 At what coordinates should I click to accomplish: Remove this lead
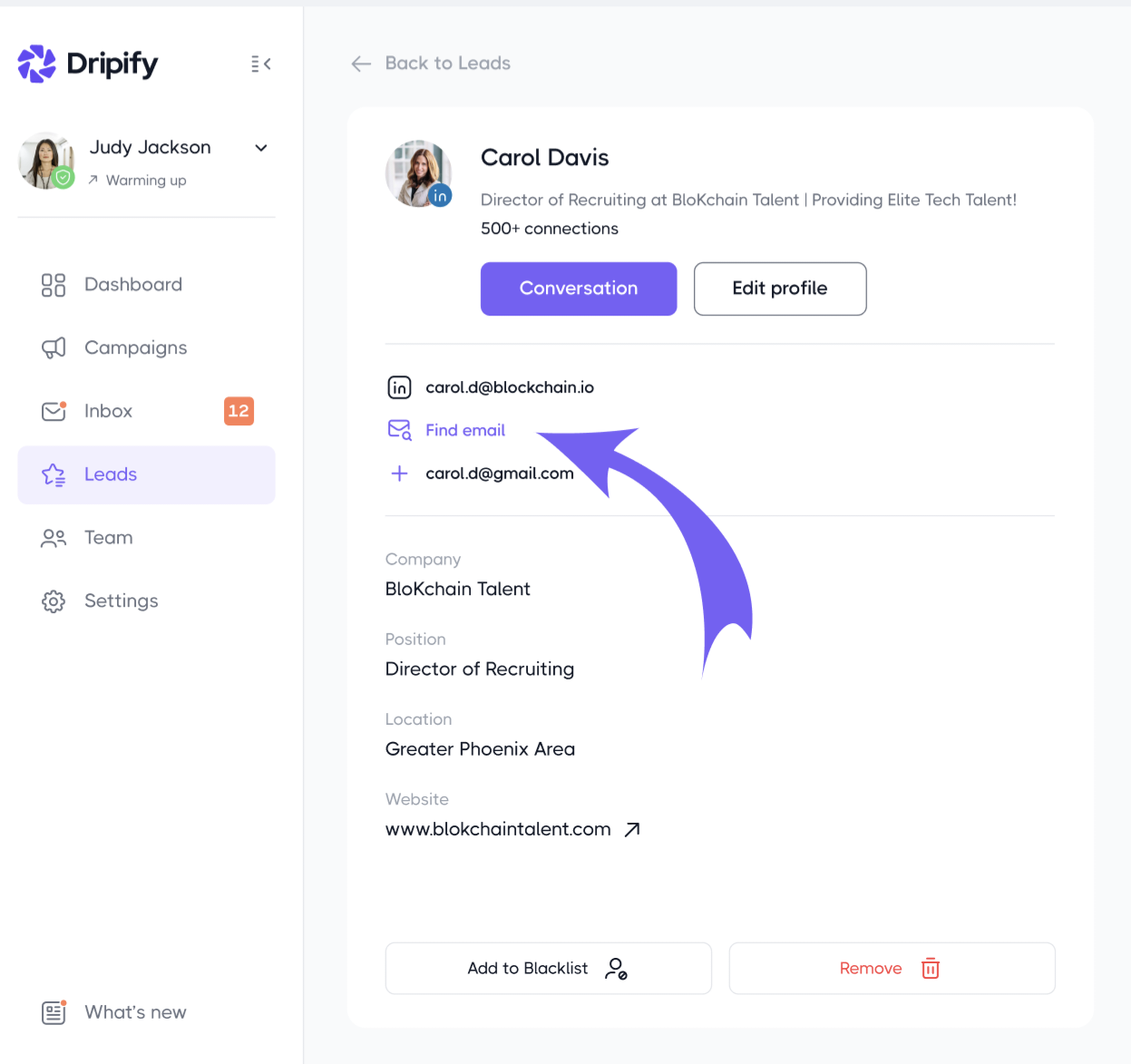[892, 969]
